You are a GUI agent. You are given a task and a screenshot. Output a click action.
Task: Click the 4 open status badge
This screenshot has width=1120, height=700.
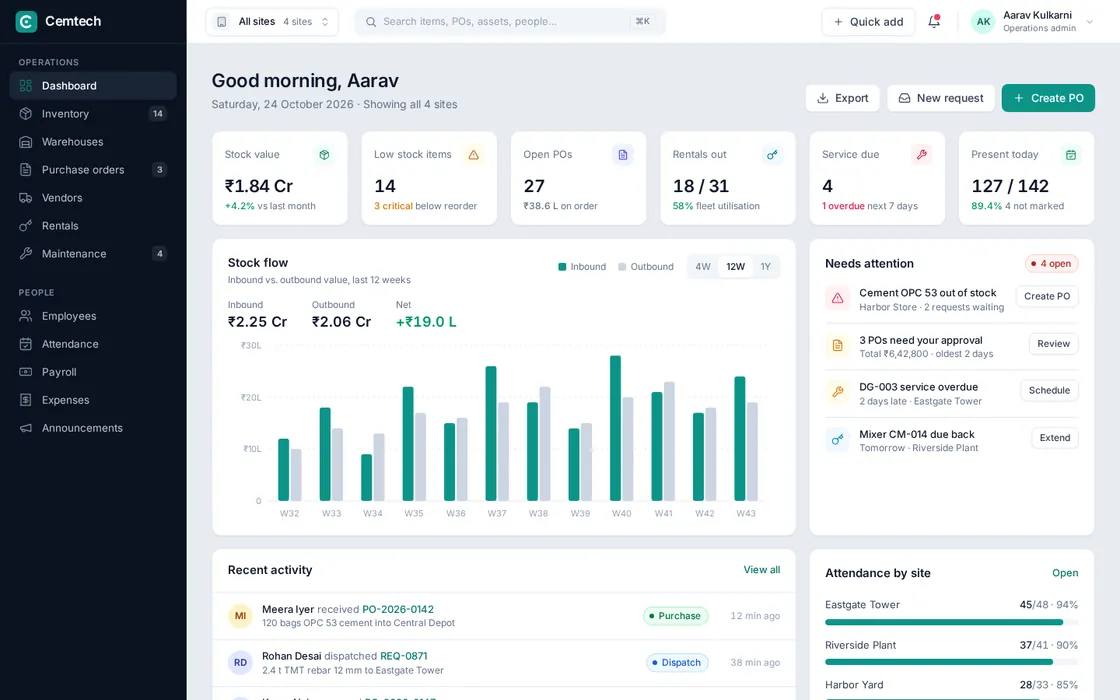1051,264
